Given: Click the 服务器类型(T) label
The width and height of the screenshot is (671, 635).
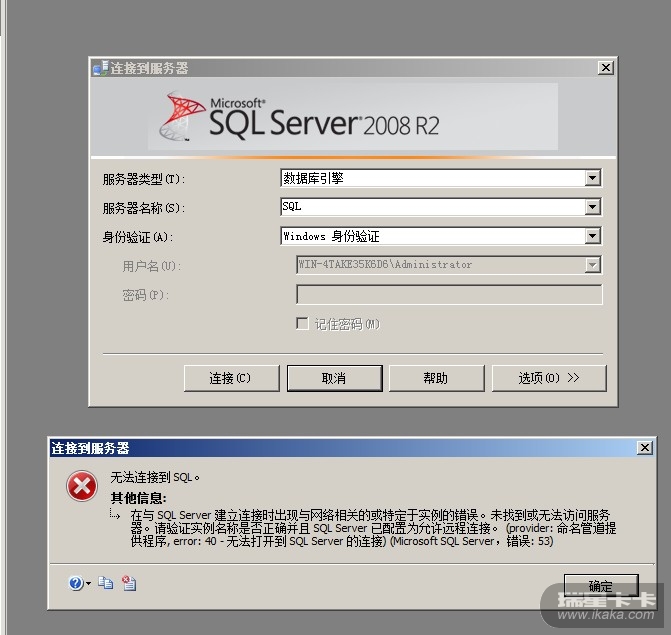Looking at the screenshot, I should pyautogui.click(x=143, y=179).
